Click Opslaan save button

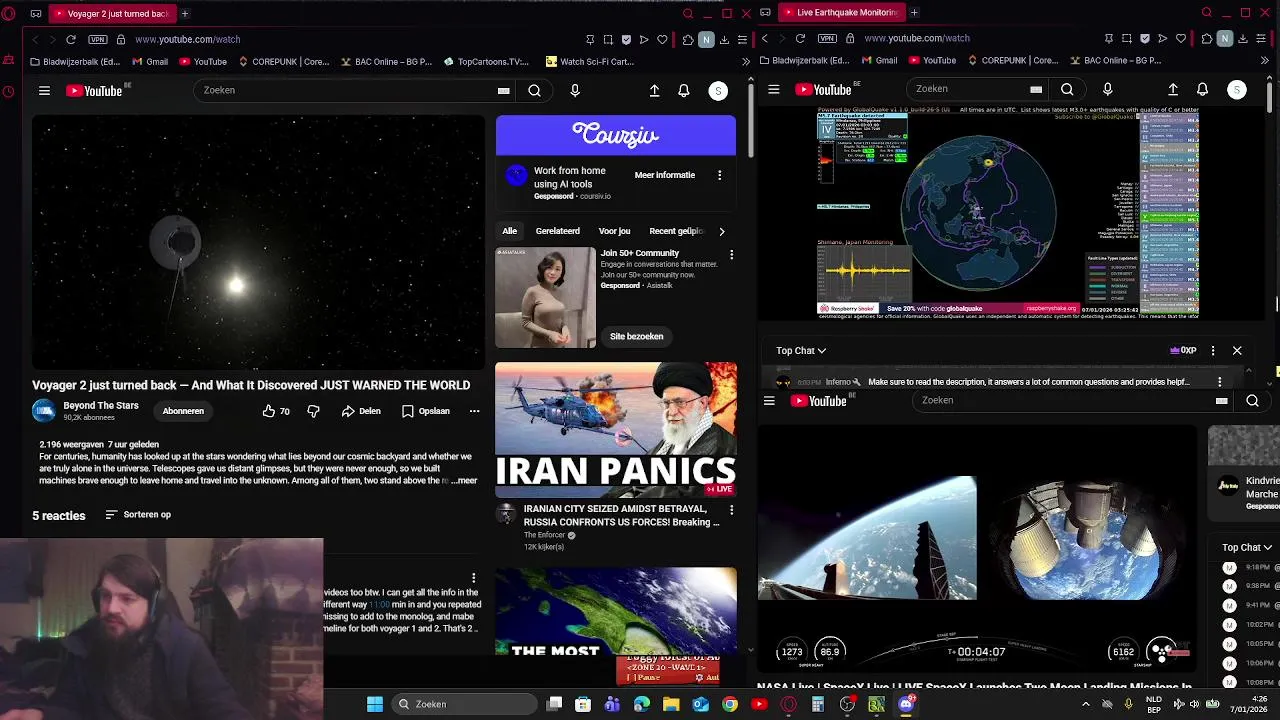[425, 411]
